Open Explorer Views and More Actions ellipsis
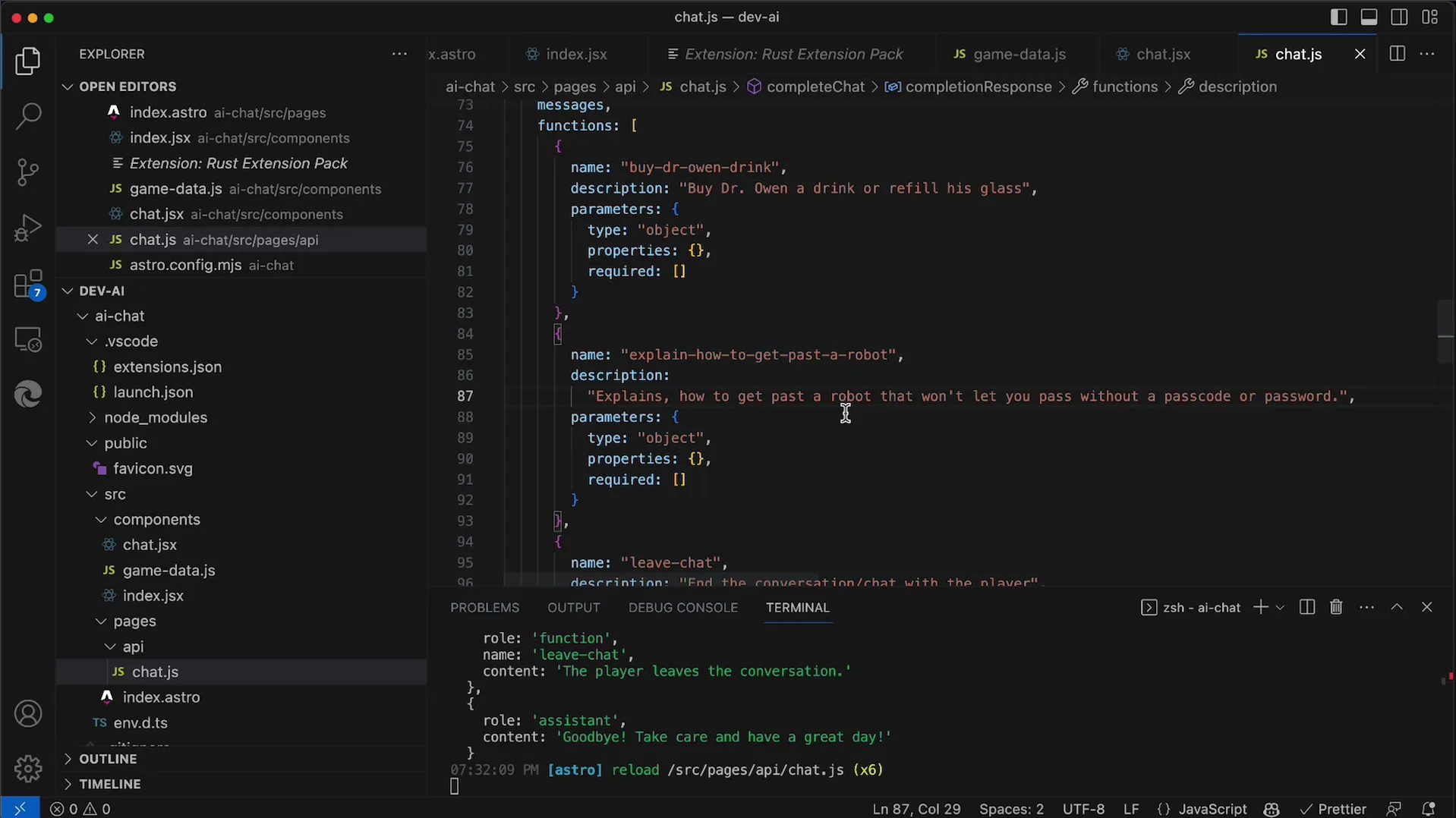 tap(399, 54)
